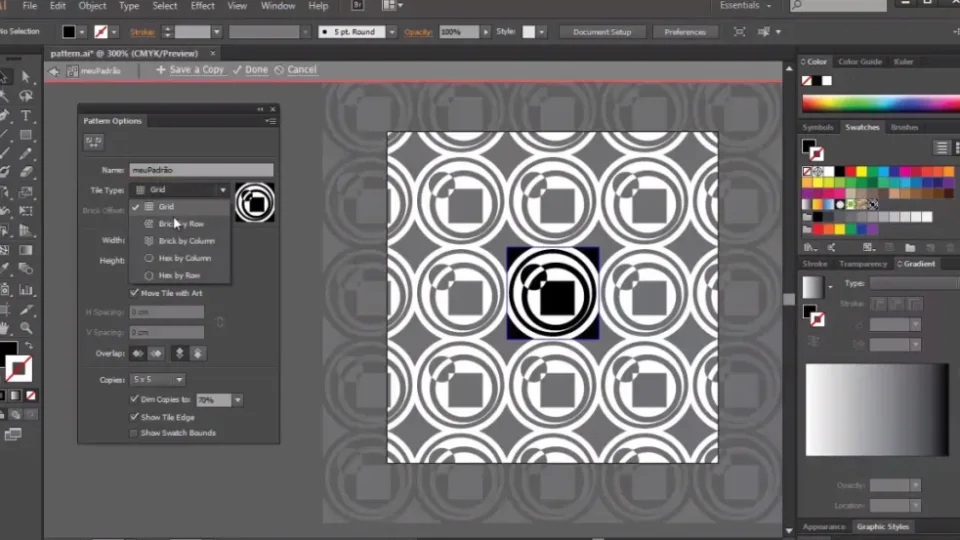Select the Pencil tool
This screenshot has height=540, width=960.
[26, 154]
